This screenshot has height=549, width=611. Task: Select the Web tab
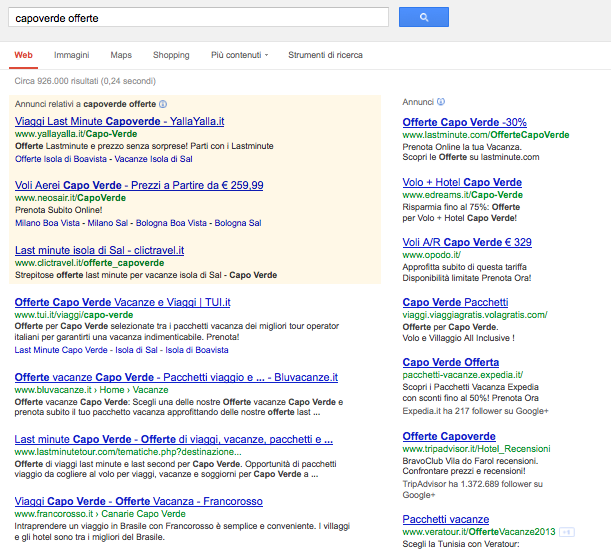23,55
